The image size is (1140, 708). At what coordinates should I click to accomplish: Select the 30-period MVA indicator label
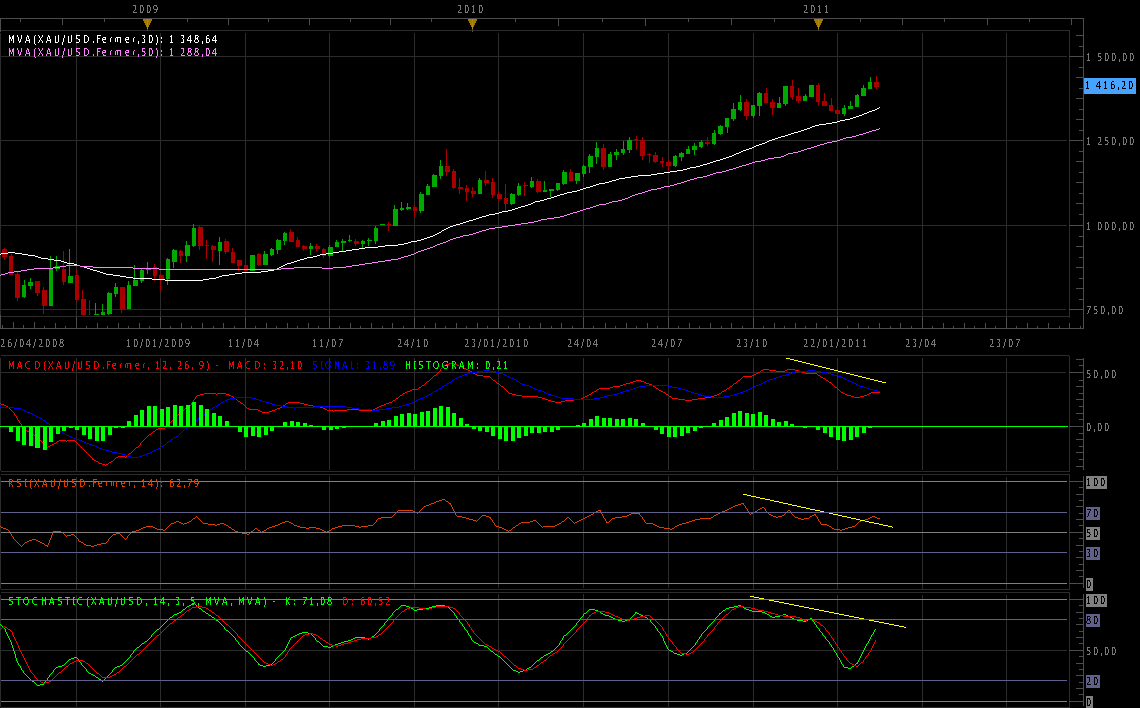(112, 39)
